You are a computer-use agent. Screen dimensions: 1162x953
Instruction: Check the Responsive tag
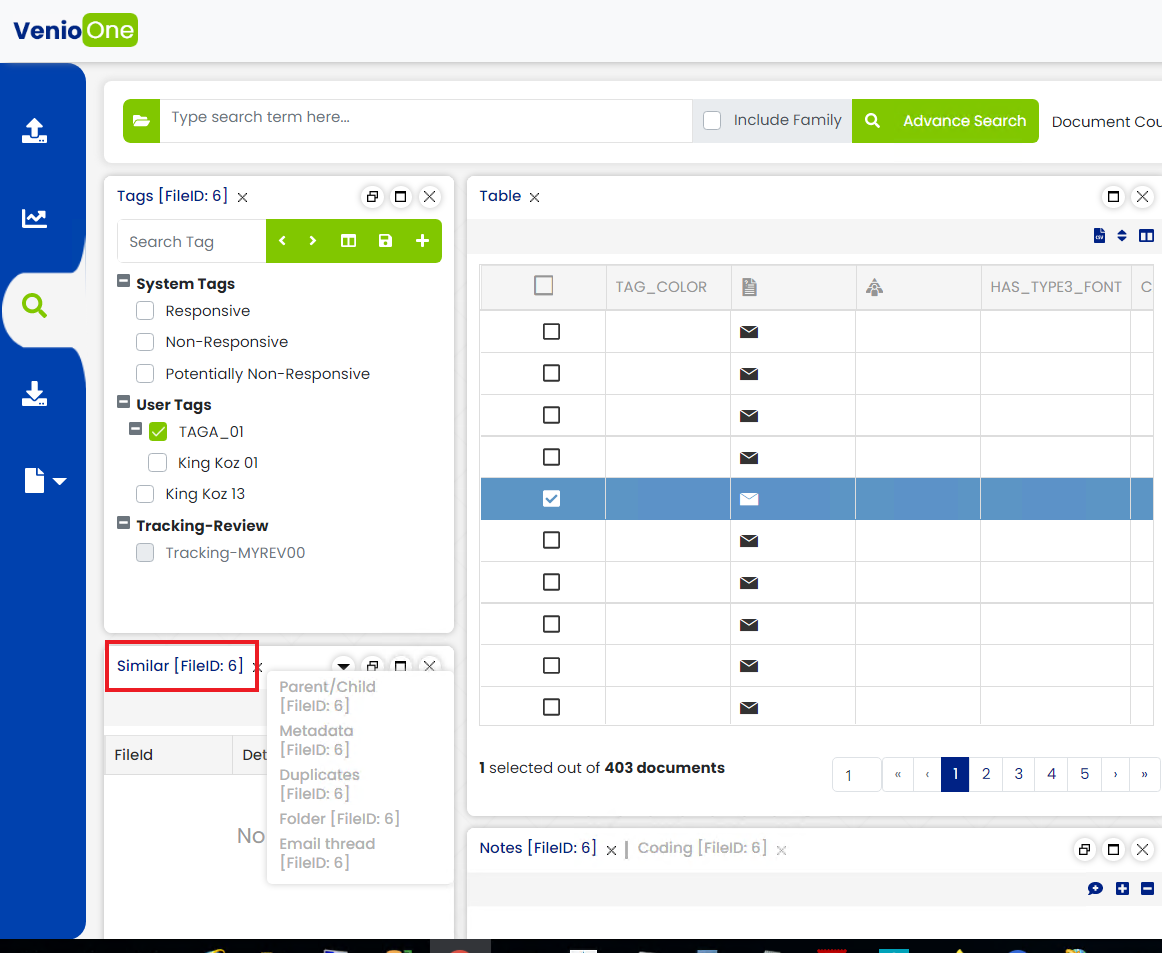(x=145, y=311)
